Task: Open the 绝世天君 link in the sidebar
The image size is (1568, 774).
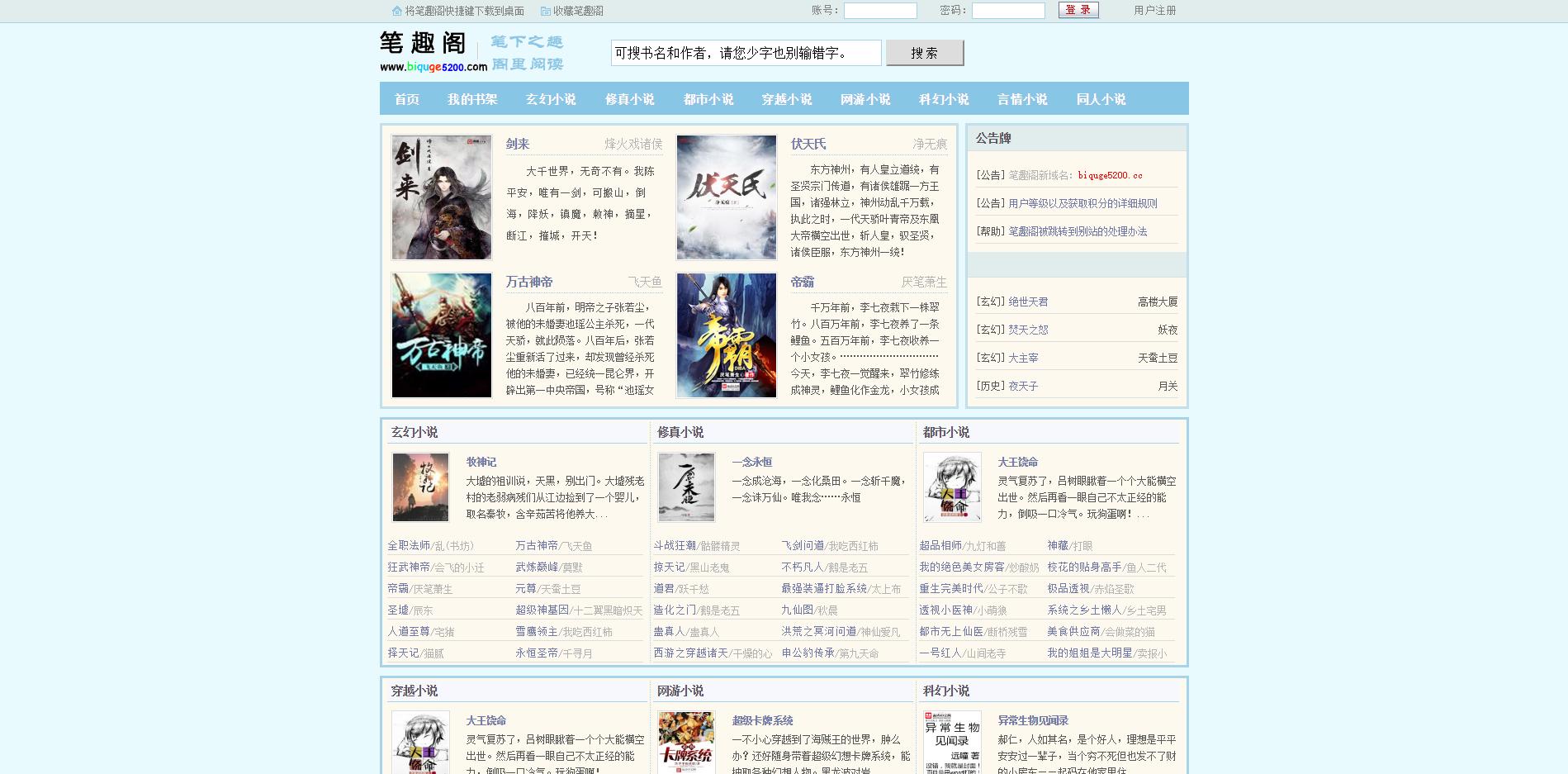Action: tap(1028, 302)
